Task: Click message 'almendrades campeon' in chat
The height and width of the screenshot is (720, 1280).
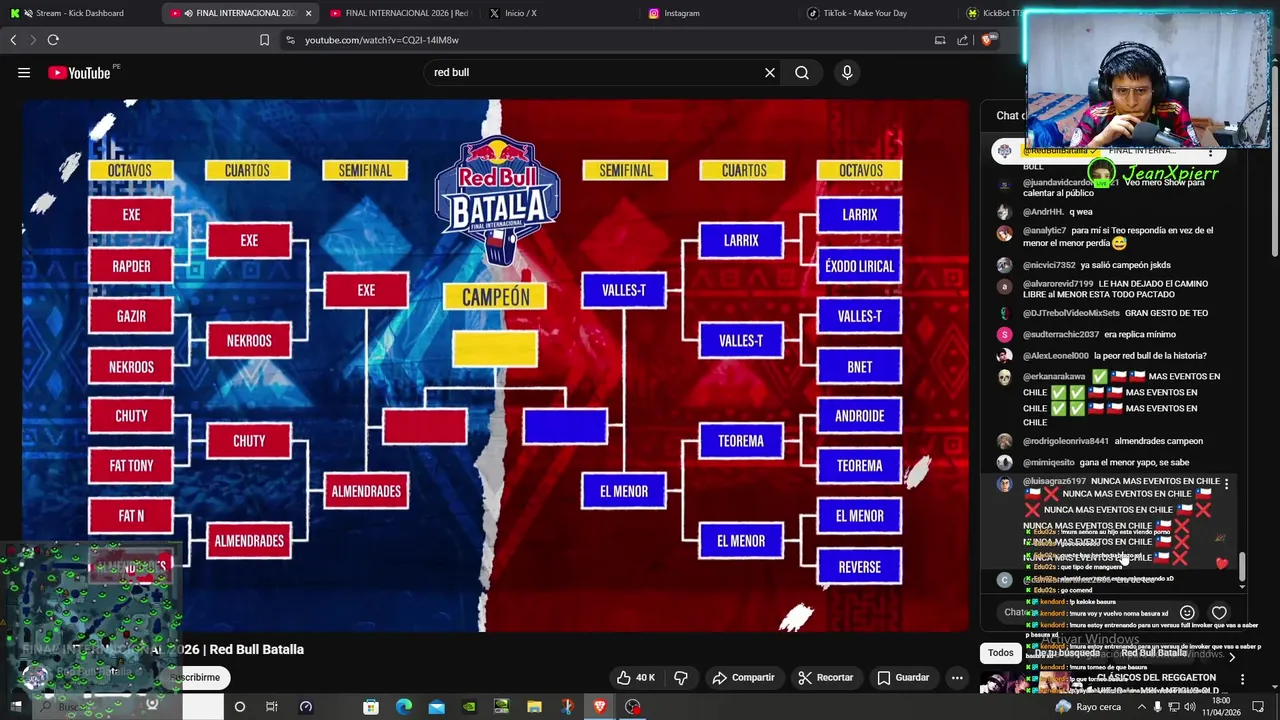Action: click(1158, 441)
